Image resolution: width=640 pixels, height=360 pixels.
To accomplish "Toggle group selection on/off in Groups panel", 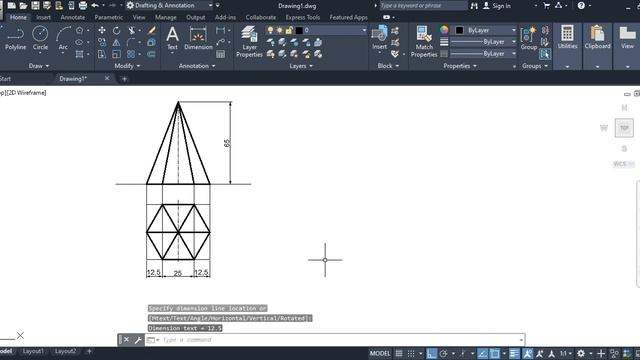I will (545, 54).
